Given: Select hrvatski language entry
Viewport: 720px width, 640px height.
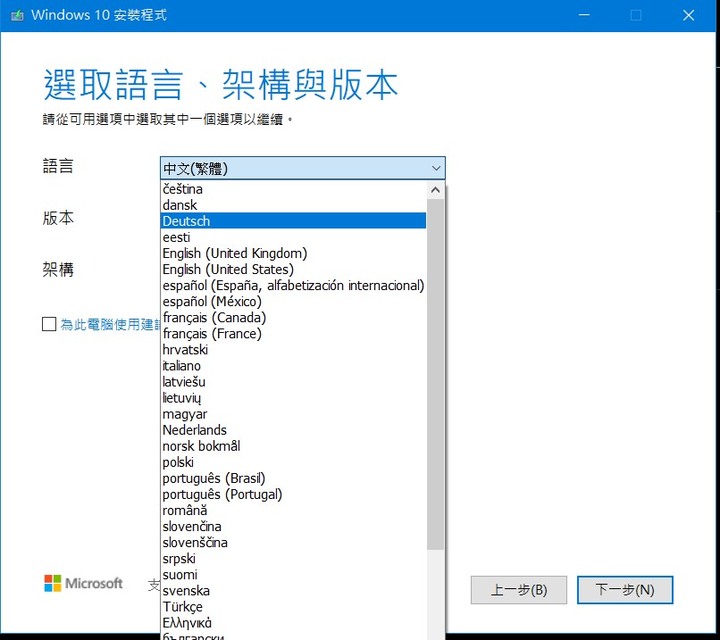Looking at the screenshot, I should 294,350.
